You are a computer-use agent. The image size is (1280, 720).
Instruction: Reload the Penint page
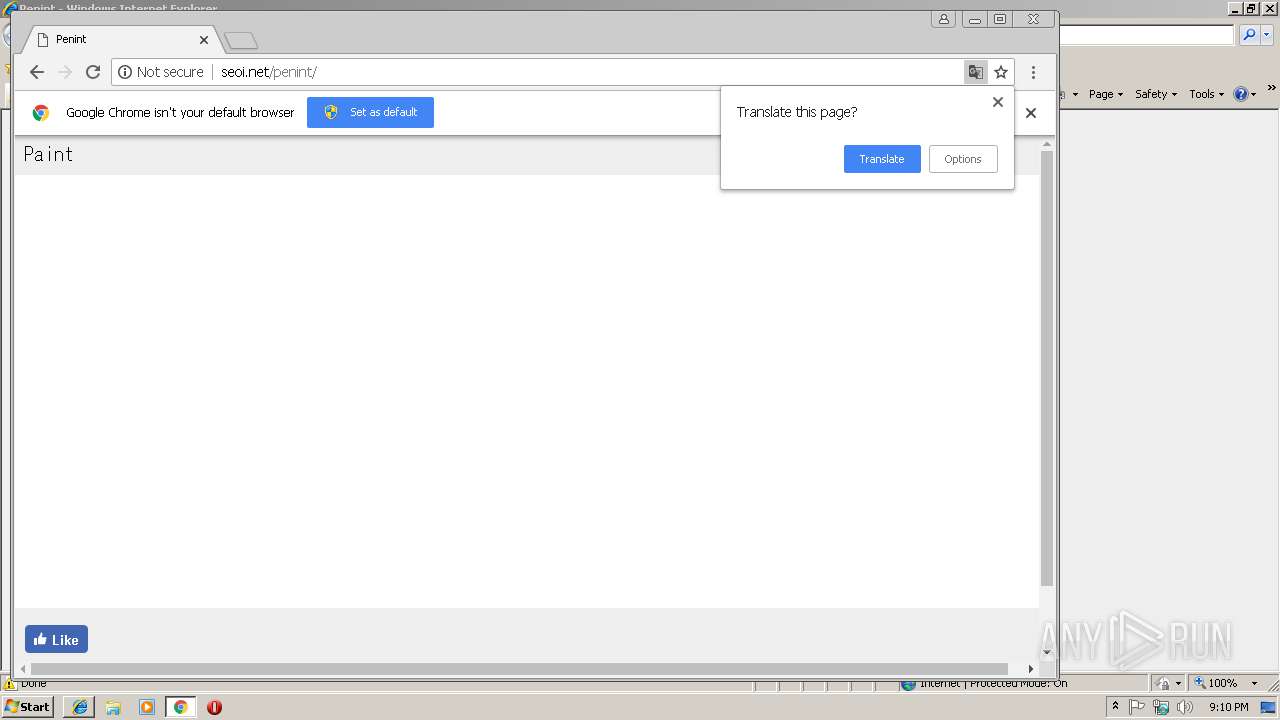93,72
